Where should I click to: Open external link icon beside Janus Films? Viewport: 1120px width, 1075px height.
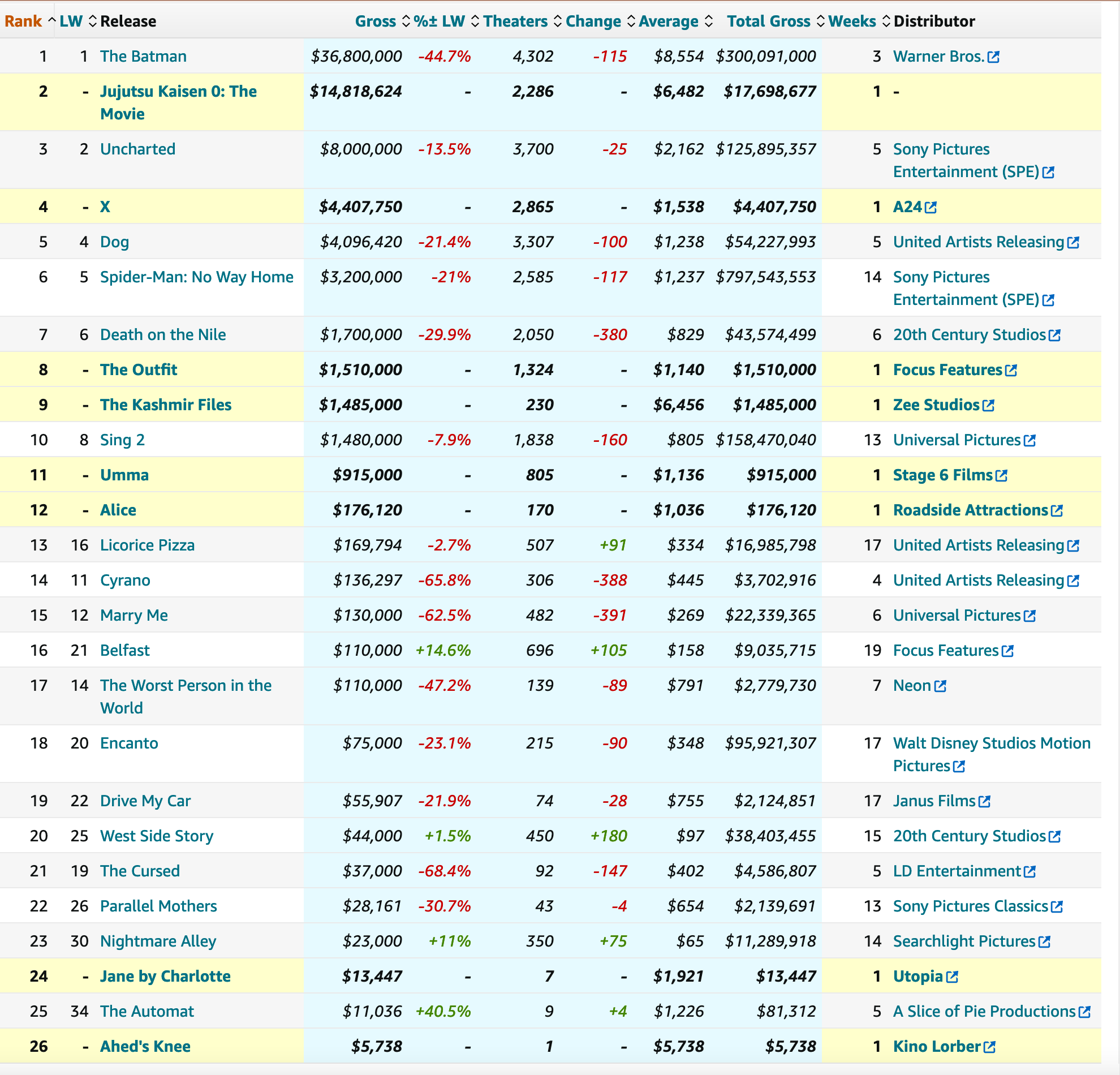coord(984,802)
